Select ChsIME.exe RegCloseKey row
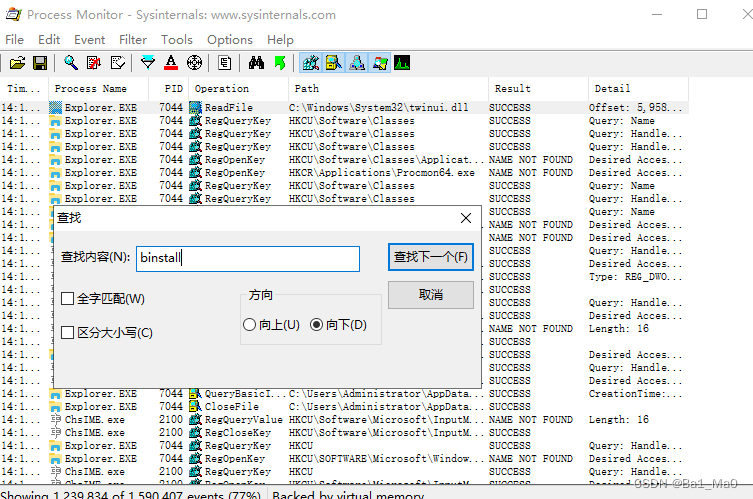753x499 pixels. 344,433
